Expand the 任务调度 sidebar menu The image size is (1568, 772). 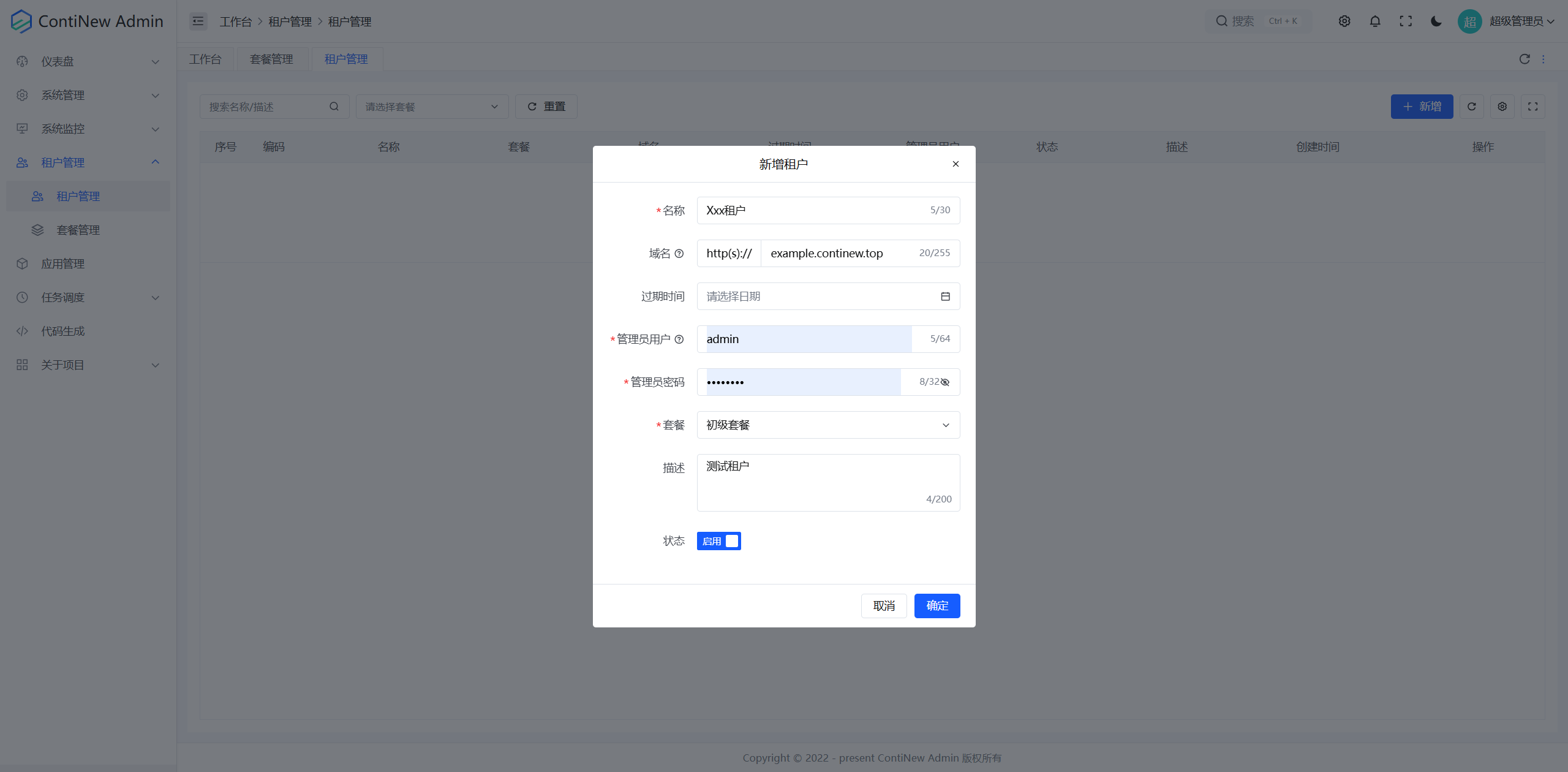(x=88, y=297)
